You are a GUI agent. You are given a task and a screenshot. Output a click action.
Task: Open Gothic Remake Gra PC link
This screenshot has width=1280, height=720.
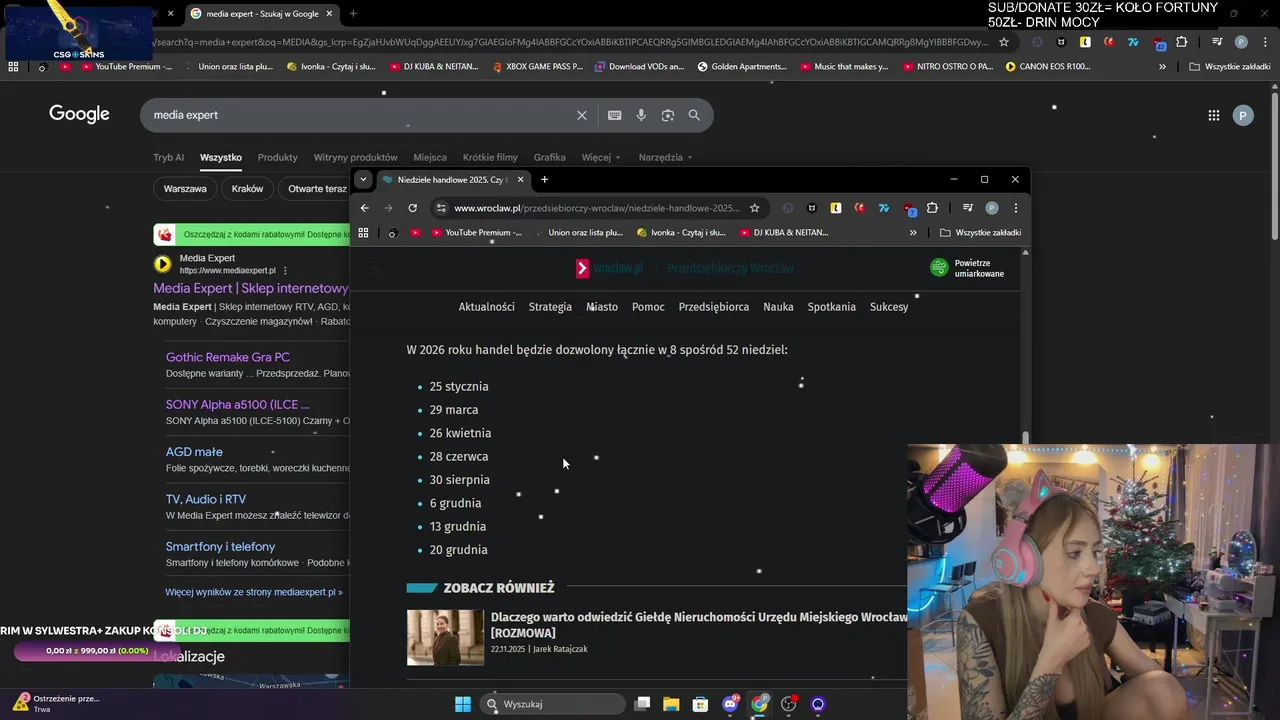coord(228,357)
